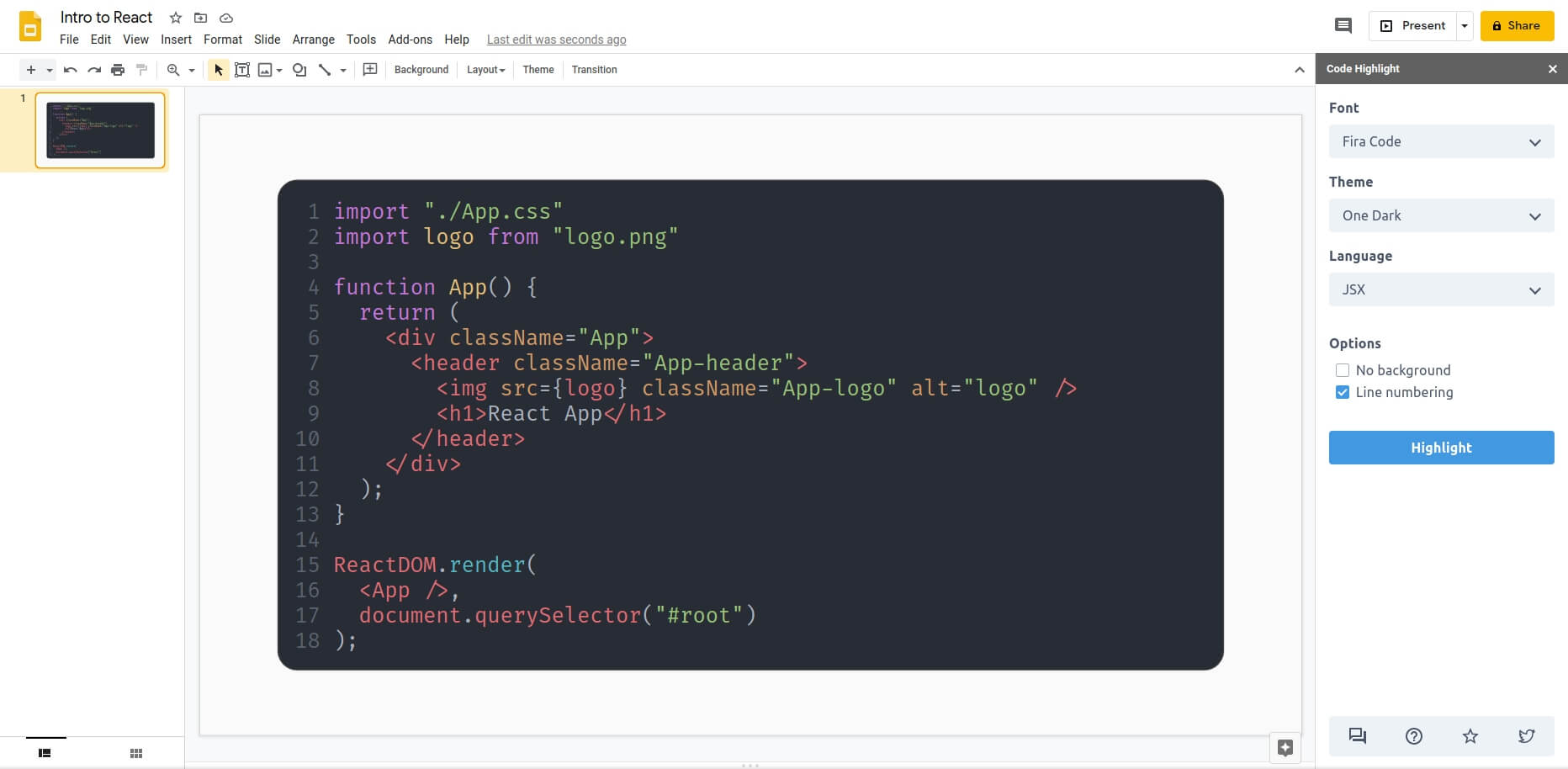Open the Zoom tool
The image size is (1568, 769).
click(x=172, y=70)
